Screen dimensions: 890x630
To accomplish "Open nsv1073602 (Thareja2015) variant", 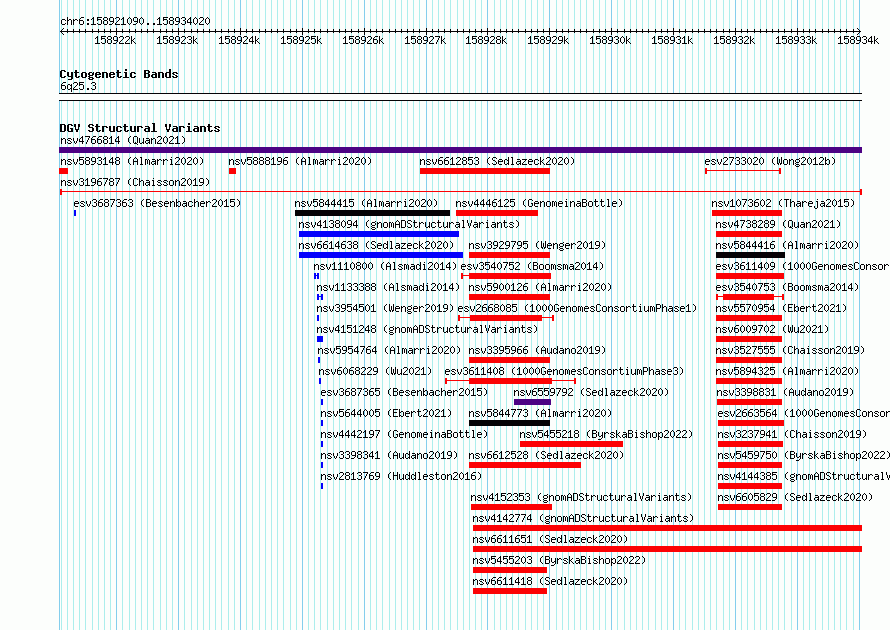I will tap(783, 203).
